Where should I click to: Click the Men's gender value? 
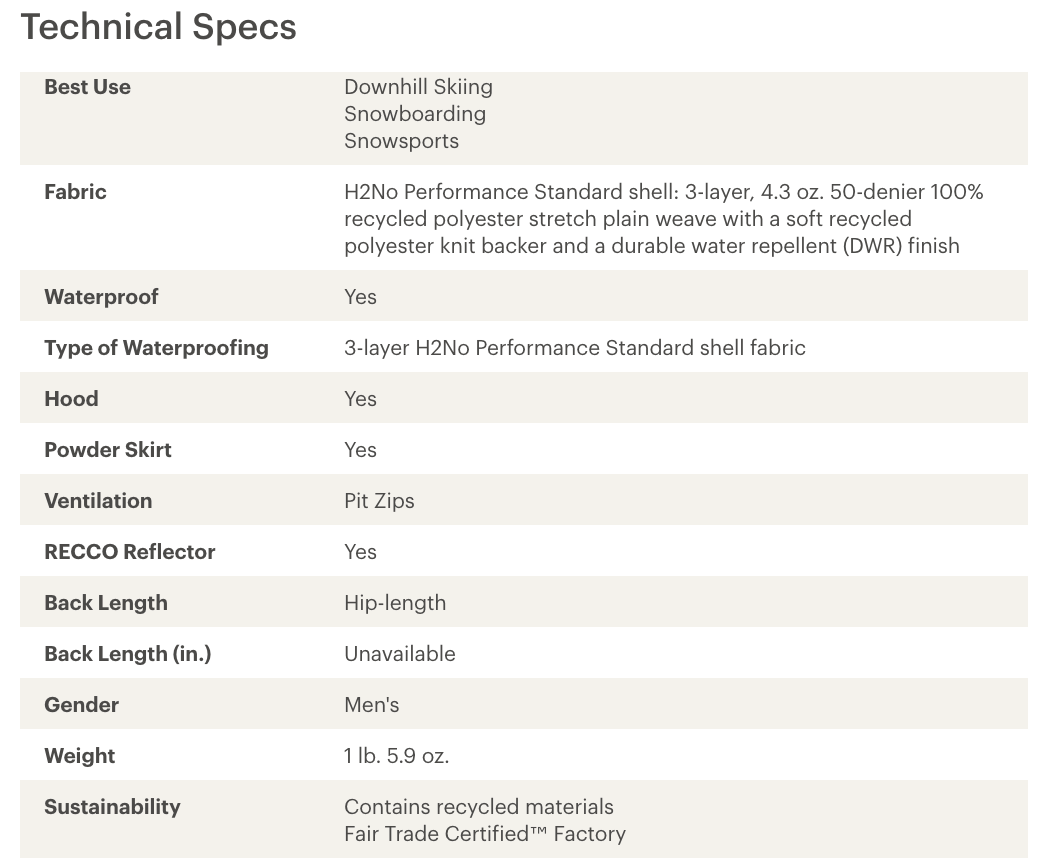(371, 705)
